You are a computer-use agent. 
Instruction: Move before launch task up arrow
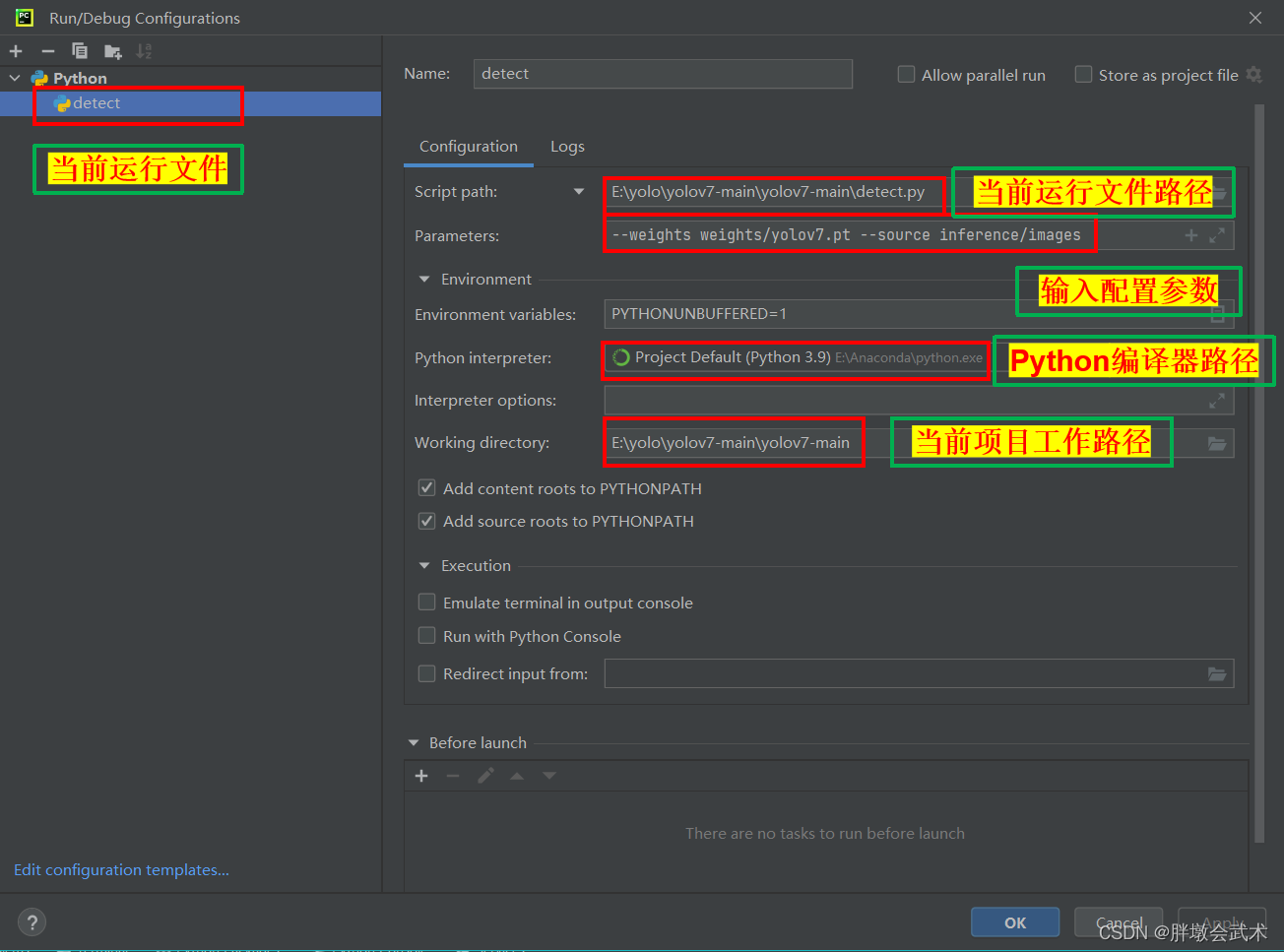click(517, 776)
